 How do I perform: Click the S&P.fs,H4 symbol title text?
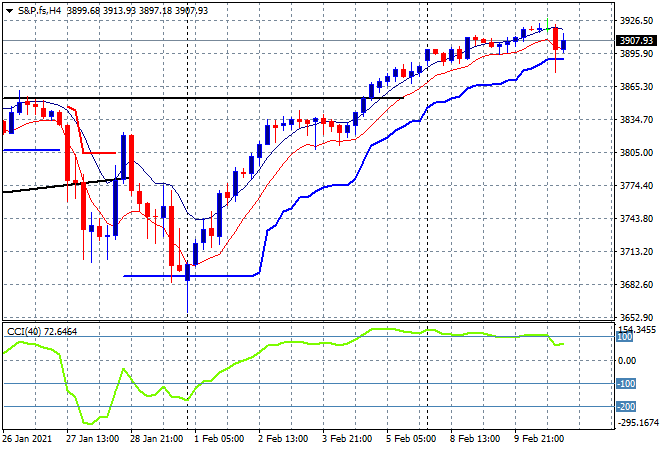tap(40, 11)
